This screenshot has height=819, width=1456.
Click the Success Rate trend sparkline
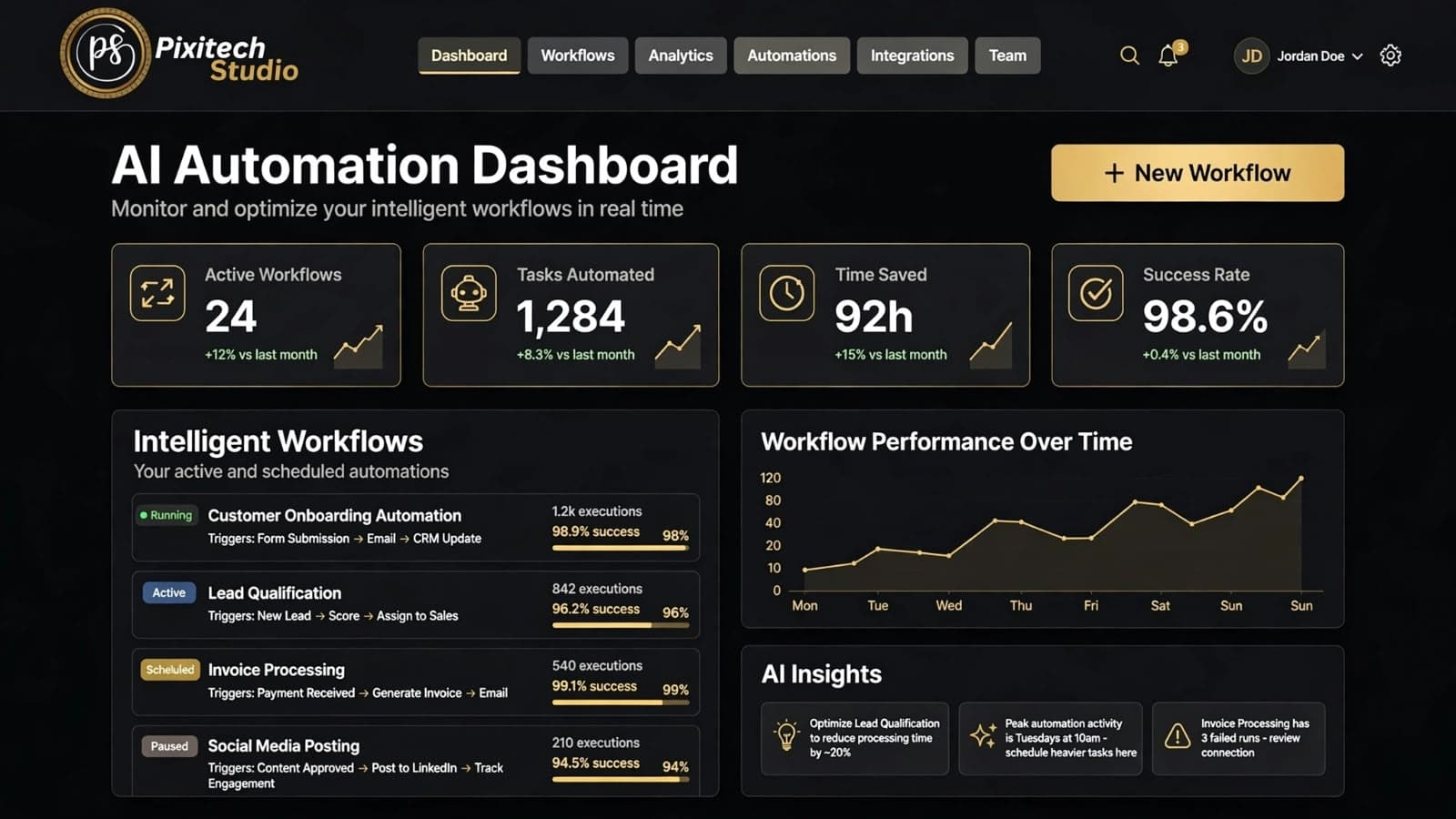pos(1306,349)
